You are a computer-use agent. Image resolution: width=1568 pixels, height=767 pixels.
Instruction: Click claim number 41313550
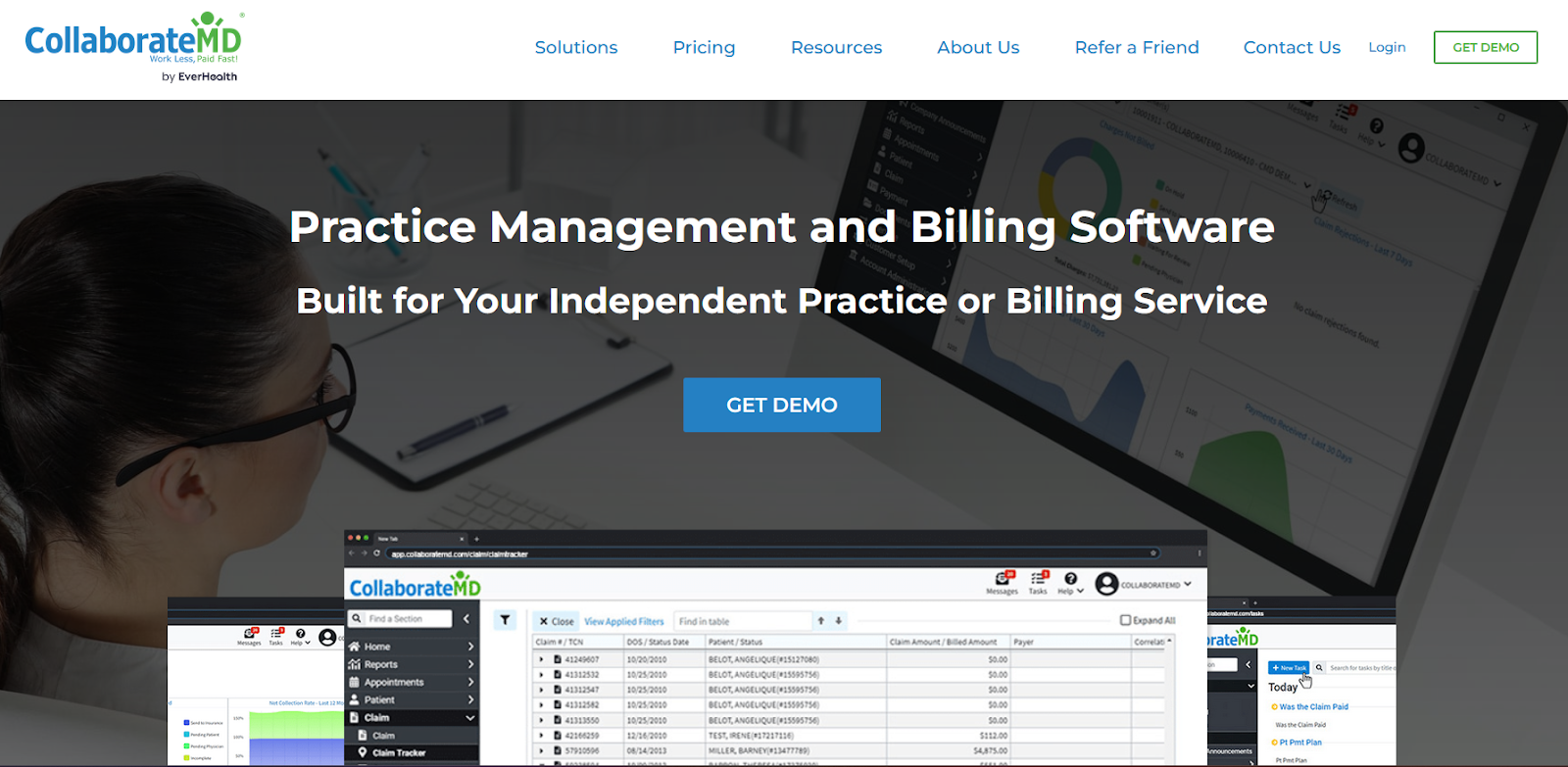(x=582, y=720)
